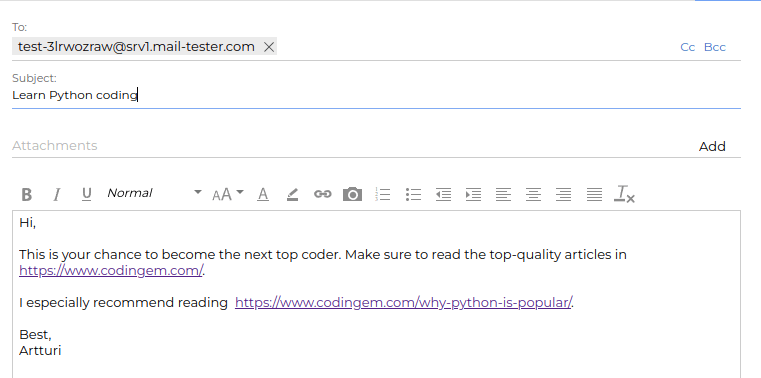761x378 pixels.
Task: Open the codingem.com homepage link
Action: click(x=111, y=271)
